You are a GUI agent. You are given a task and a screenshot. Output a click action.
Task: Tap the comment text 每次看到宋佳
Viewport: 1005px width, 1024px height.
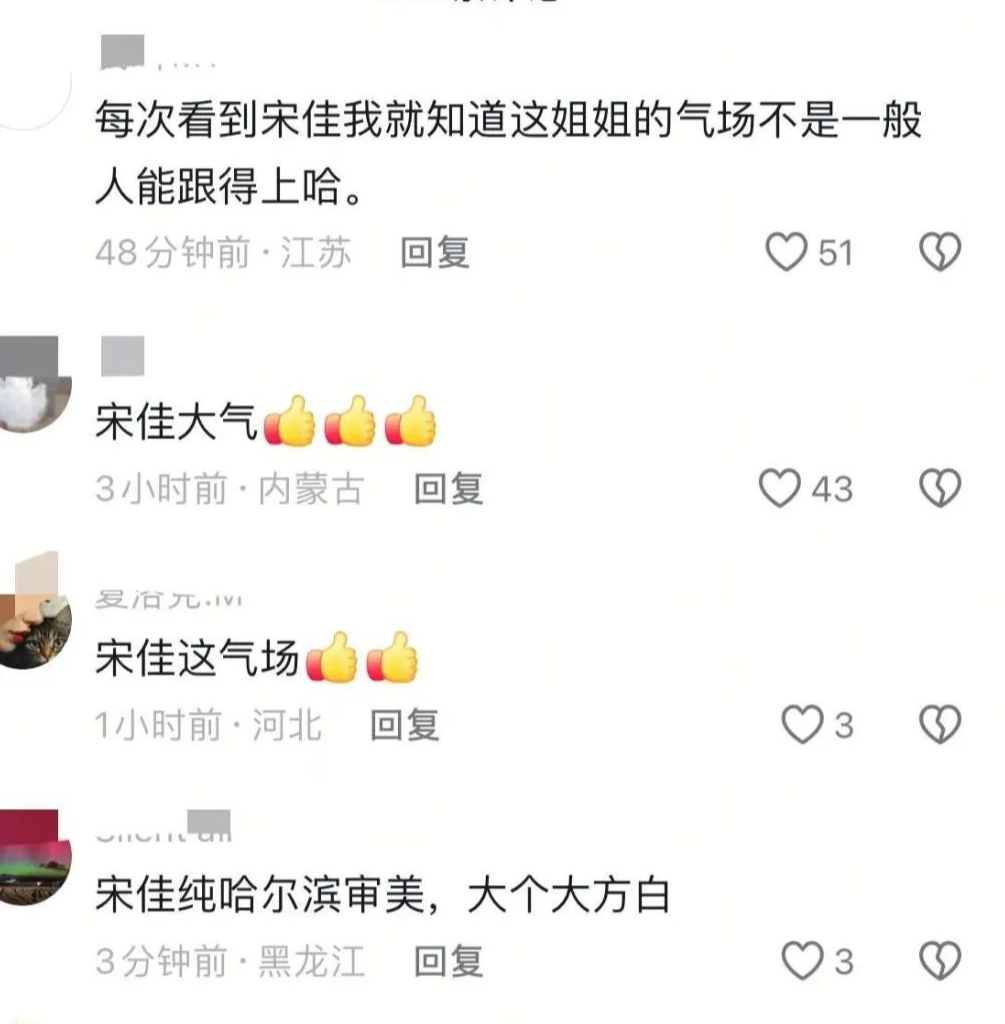[219, 120]
